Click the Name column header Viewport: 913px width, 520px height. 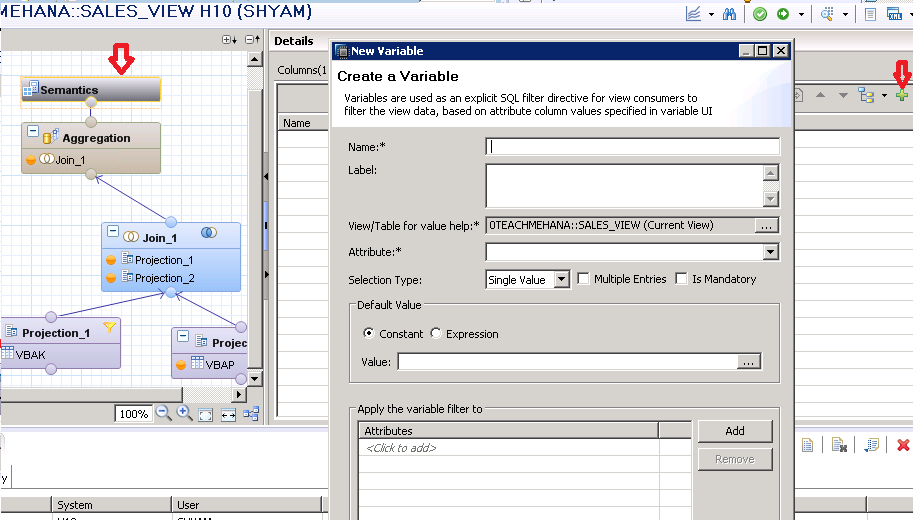point(304,123)
